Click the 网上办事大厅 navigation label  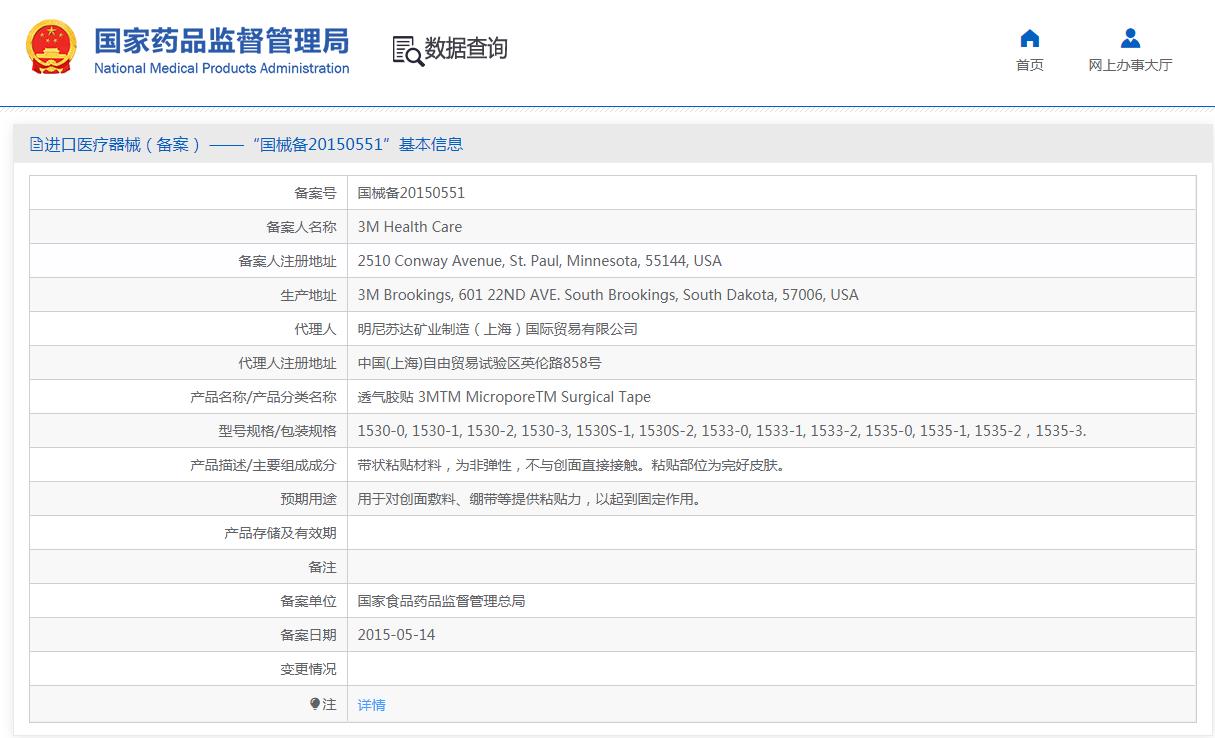click(1130, 65)
